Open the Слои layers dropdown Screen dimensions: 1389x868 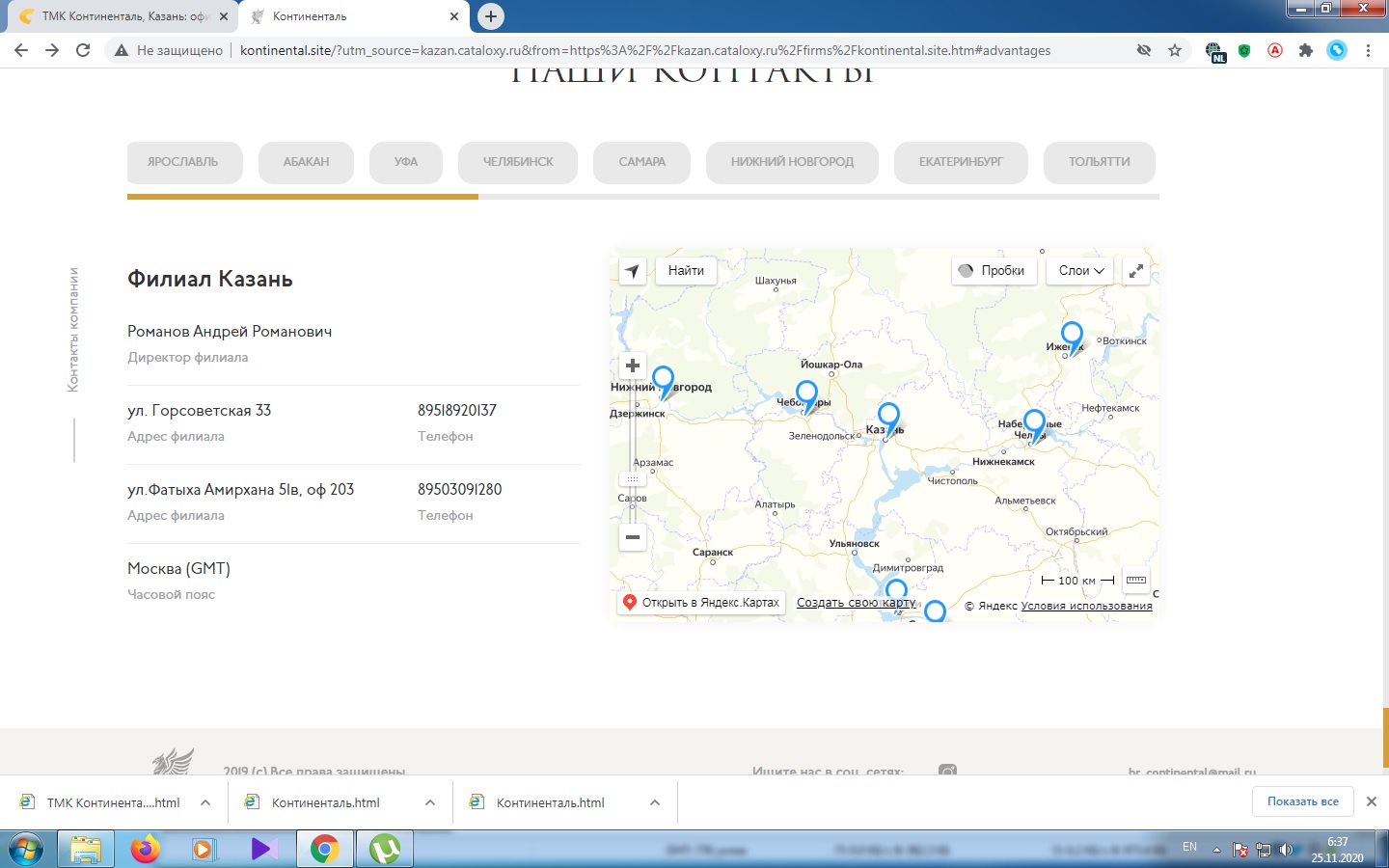(x=1079, y=271)
